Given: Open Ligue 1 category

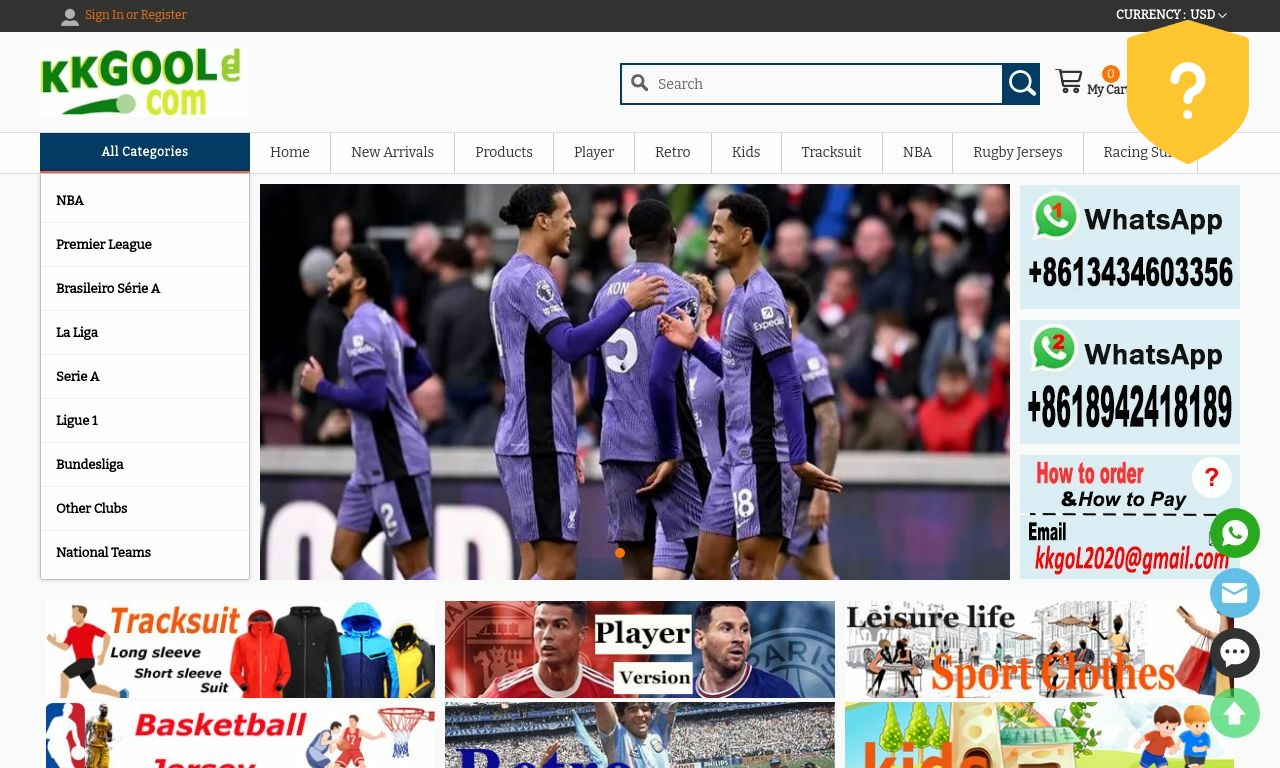Looking at the screenshot, I should click(x=145, y=421).
